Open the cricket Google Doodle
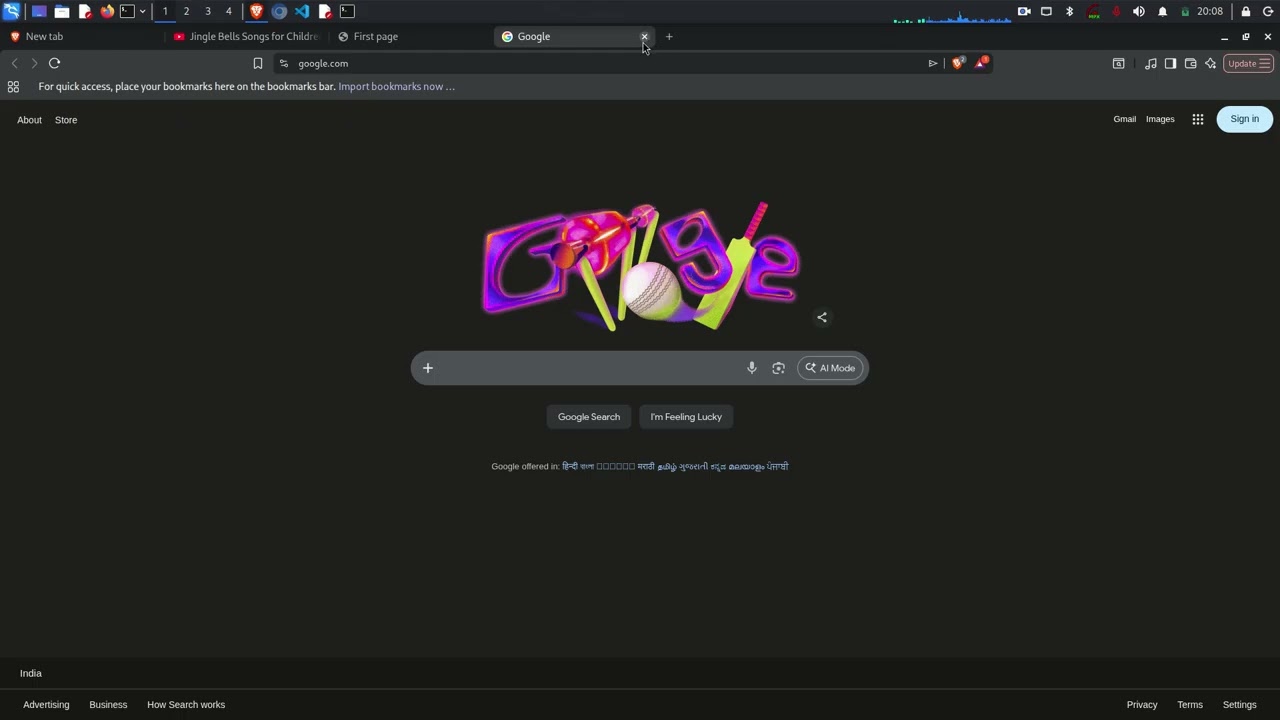This screenshot has width=1280, height=720. 641,266
